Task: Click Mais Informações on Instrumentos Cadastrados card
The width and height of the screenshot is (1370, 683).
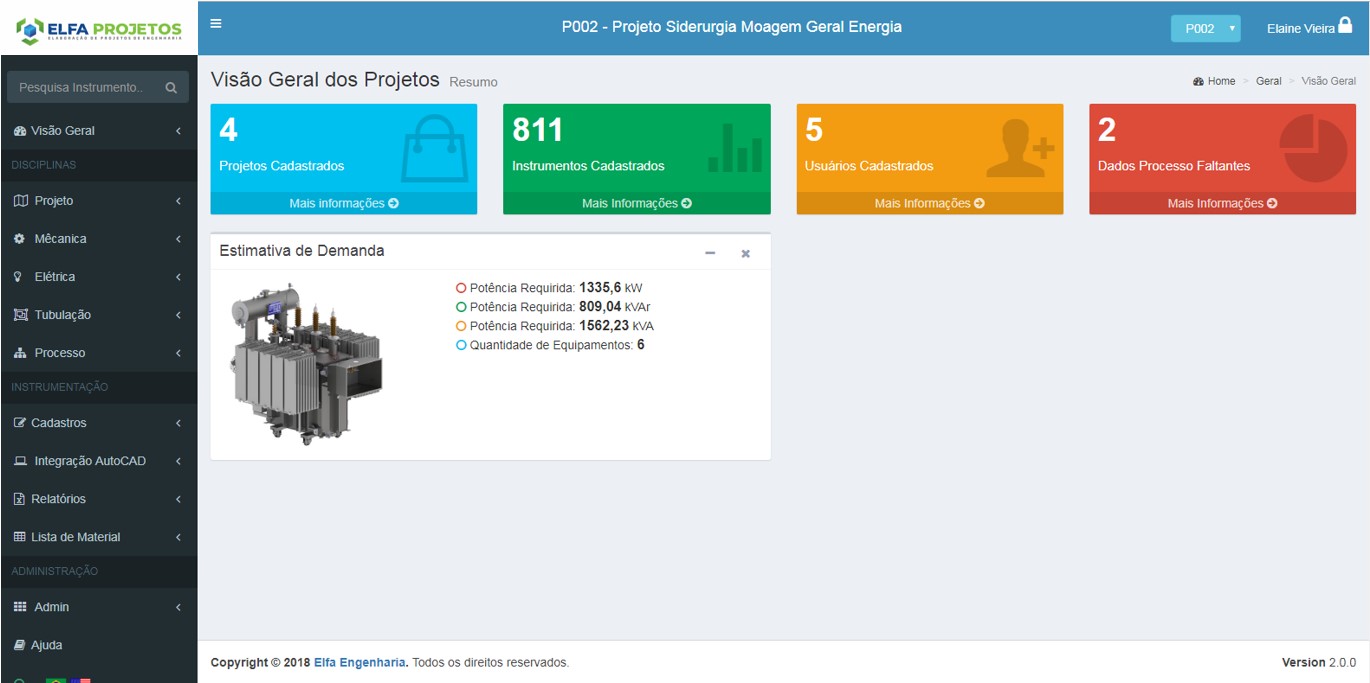Action: pos(636,203)
